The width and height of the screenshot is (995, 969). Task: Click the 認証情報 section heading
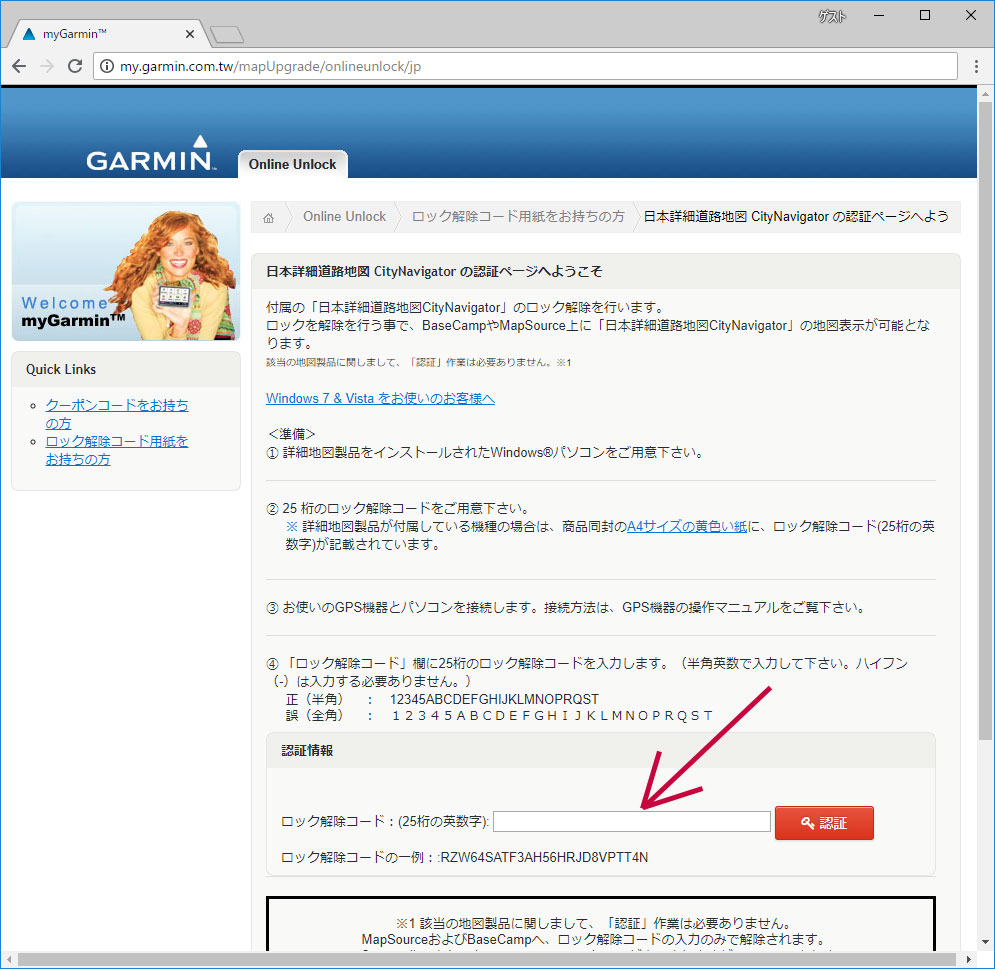pyautogui.click(x=307, y=750)
